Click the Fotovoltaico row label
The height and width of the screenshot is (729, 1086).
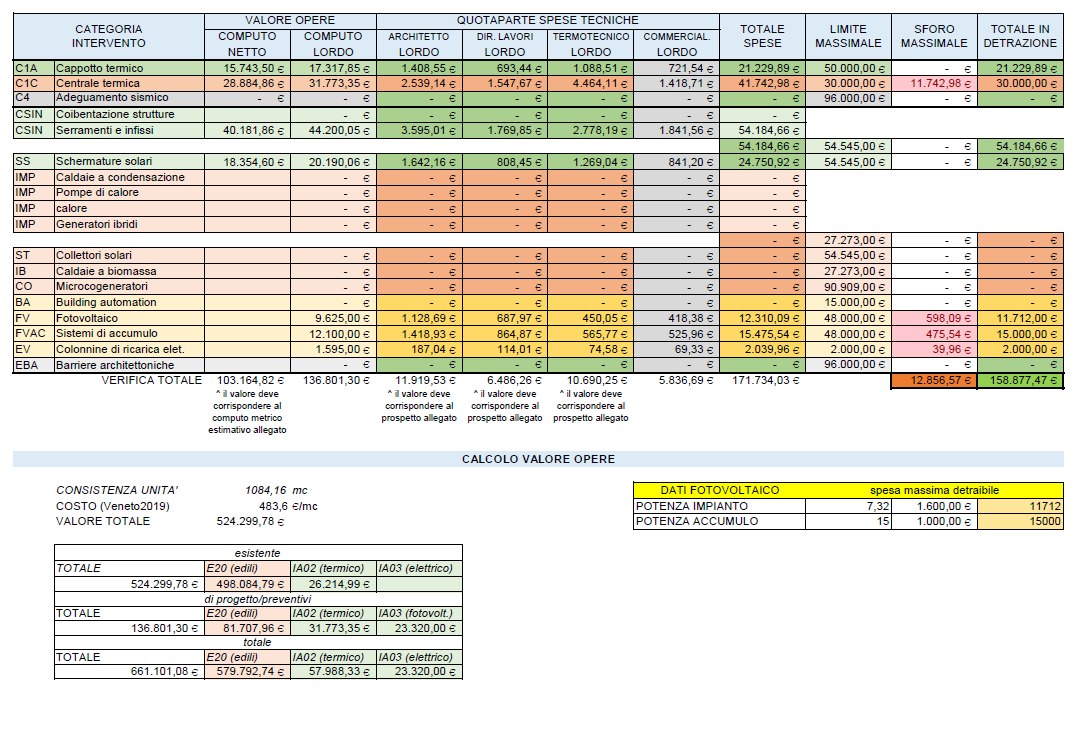(130, 319)
